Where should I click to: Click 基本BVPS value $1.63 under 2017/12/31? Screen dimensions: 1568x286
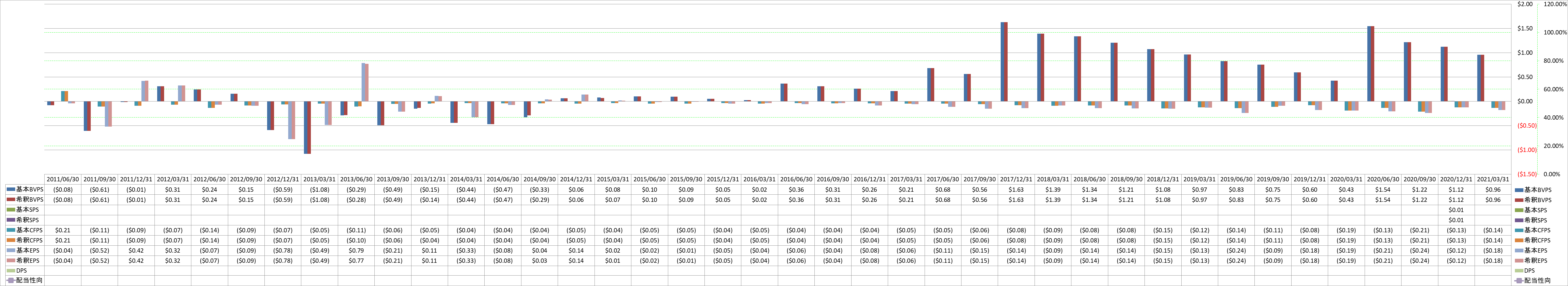click(1016, 189)
